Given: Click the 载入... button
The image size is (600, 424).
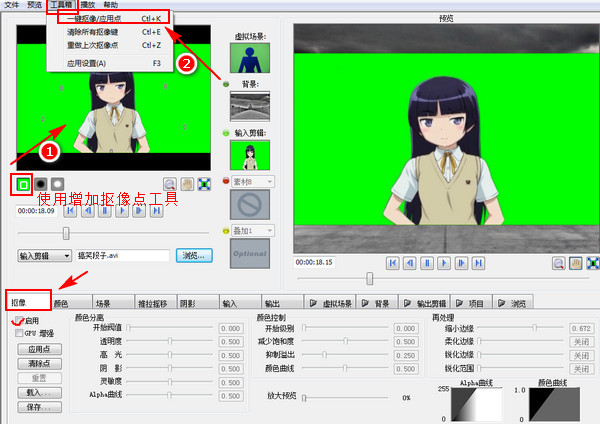Looking at the screenshot, I should click(x=39, y=393).
